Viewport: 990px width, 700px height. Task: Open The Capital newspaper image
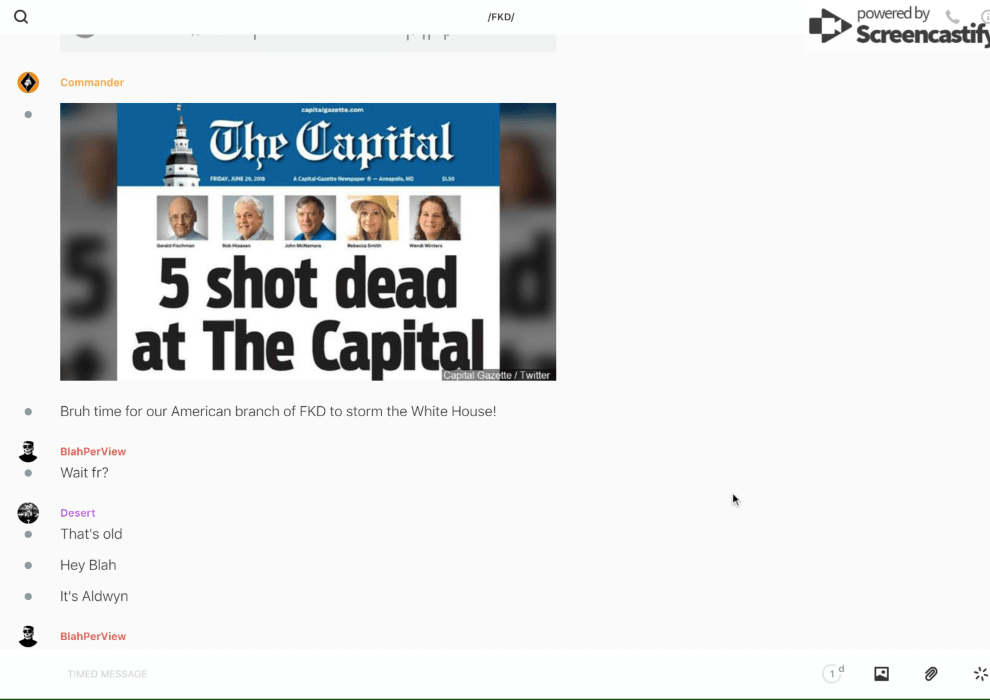coord(308,241)
